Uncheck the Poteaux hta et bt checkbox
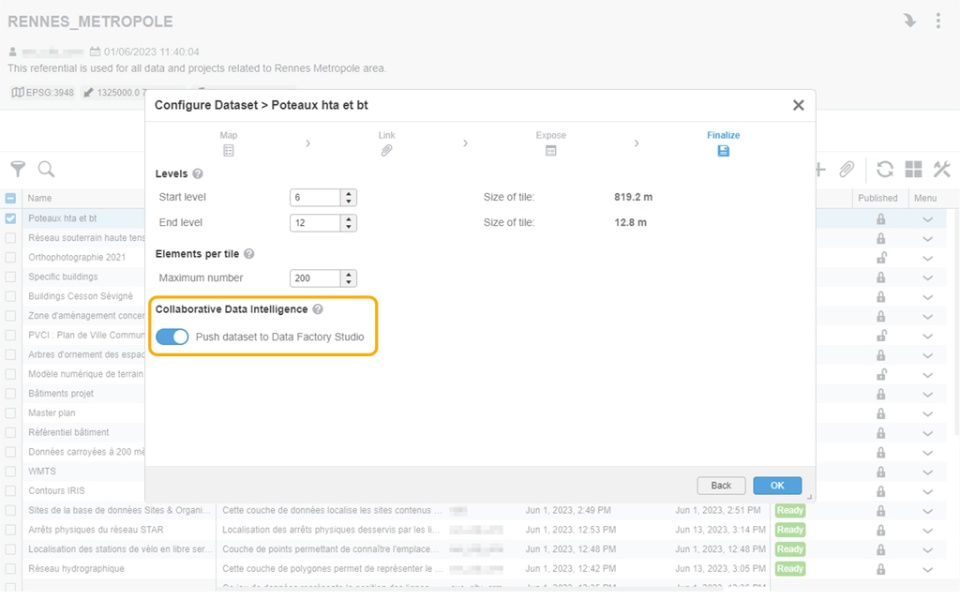Viewport: 960px width, 600px height. [x=10, y=219]
